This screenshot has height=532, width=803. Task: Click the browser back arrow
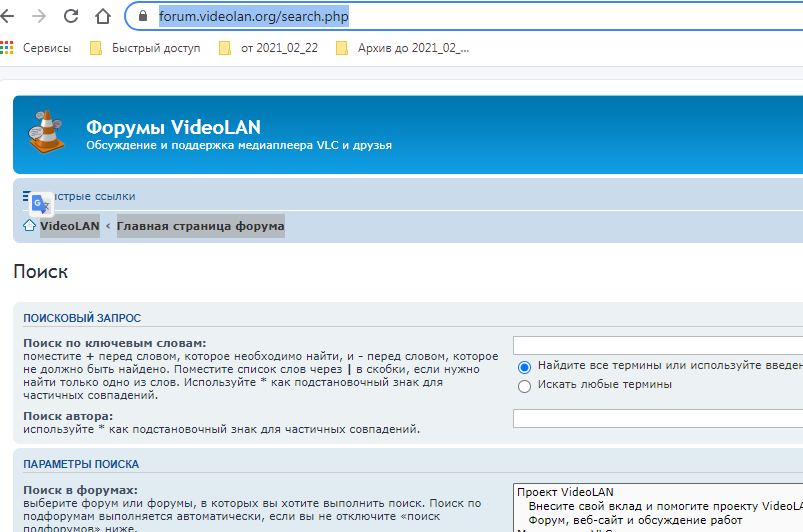coord(7,16)
